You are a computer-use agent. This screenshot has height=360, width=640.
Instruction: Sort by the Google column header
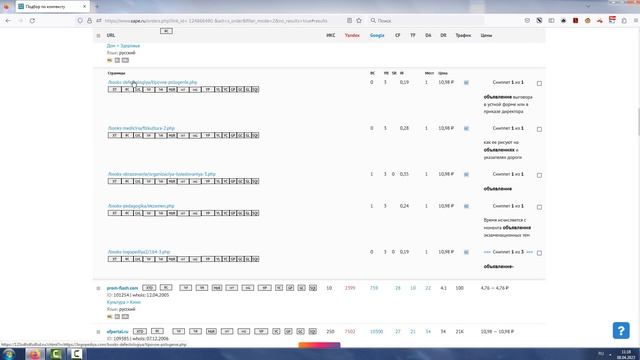coord(377,36)
